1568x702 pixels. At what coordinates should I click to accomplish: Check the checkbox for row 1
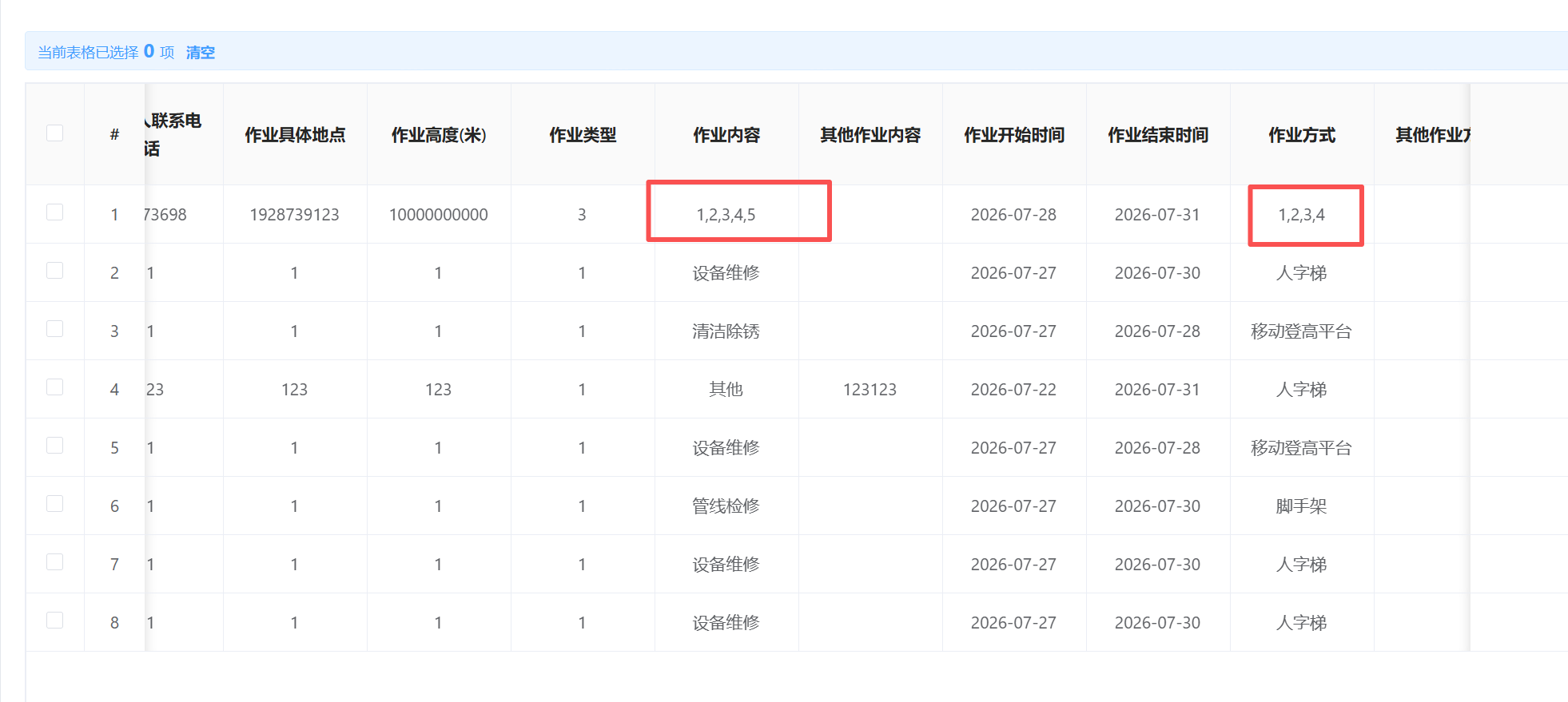pos(54,212)
